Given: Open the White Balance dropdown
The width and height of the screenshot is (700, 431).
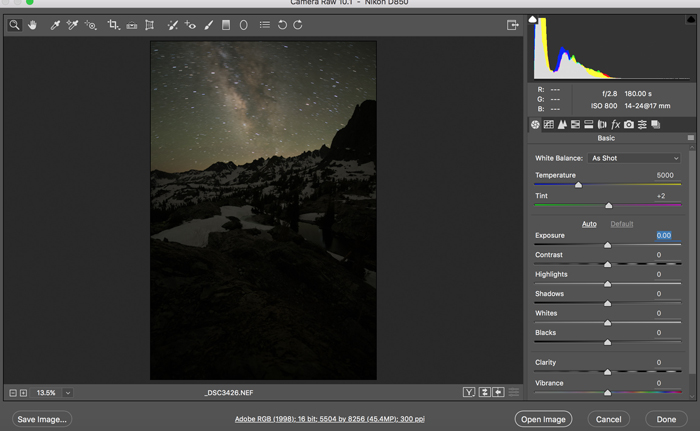Looking at the screenshot, I should [x=634, y=158].
